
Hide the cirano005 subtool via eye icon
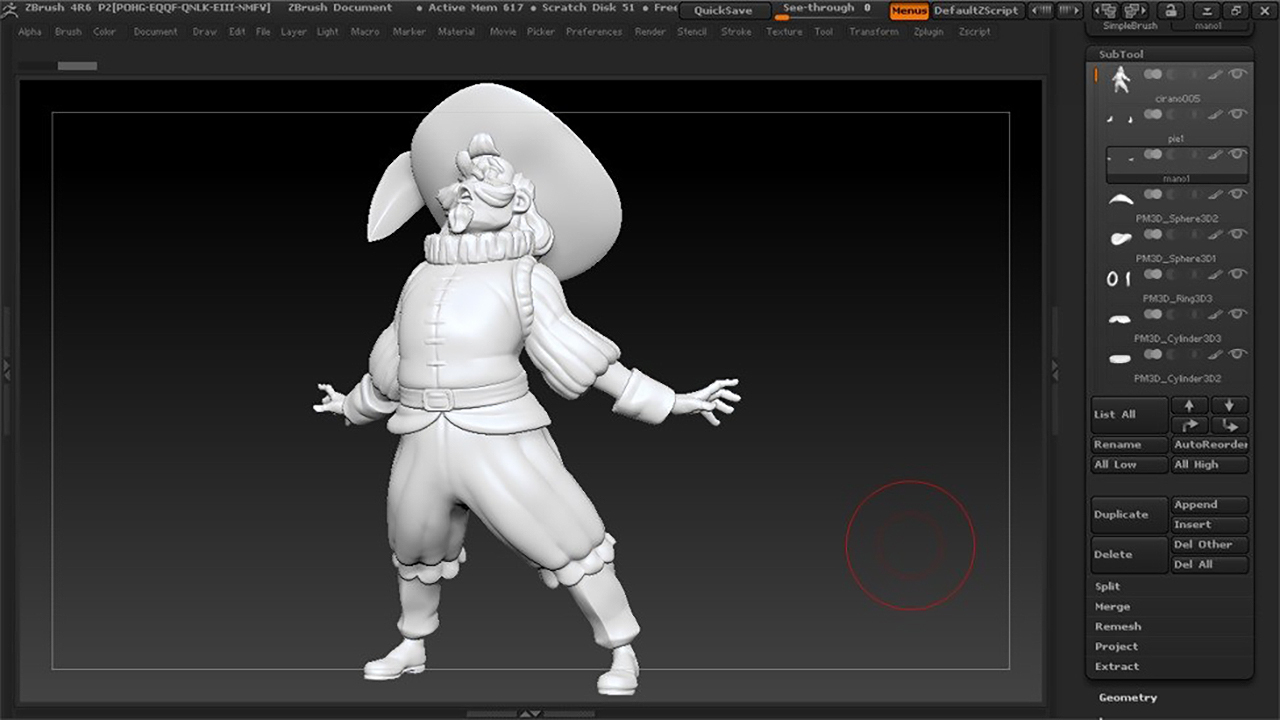(x=1238, y=74)
